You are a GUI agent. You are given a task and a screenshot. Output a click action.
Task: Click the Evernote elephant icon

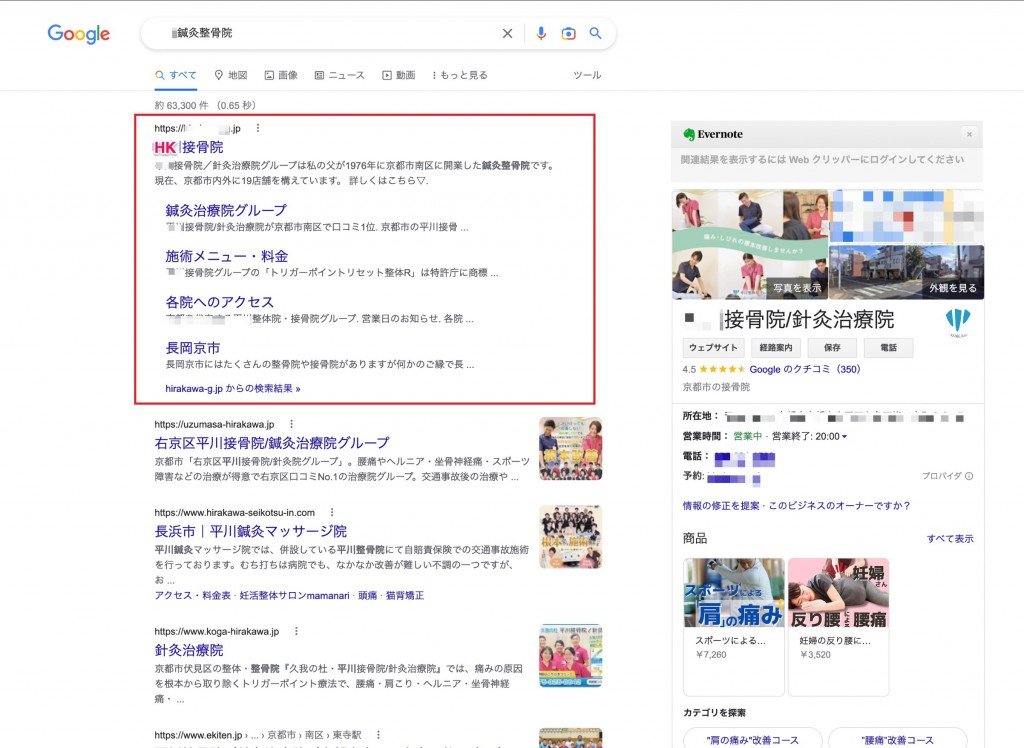tap(688, 134)
